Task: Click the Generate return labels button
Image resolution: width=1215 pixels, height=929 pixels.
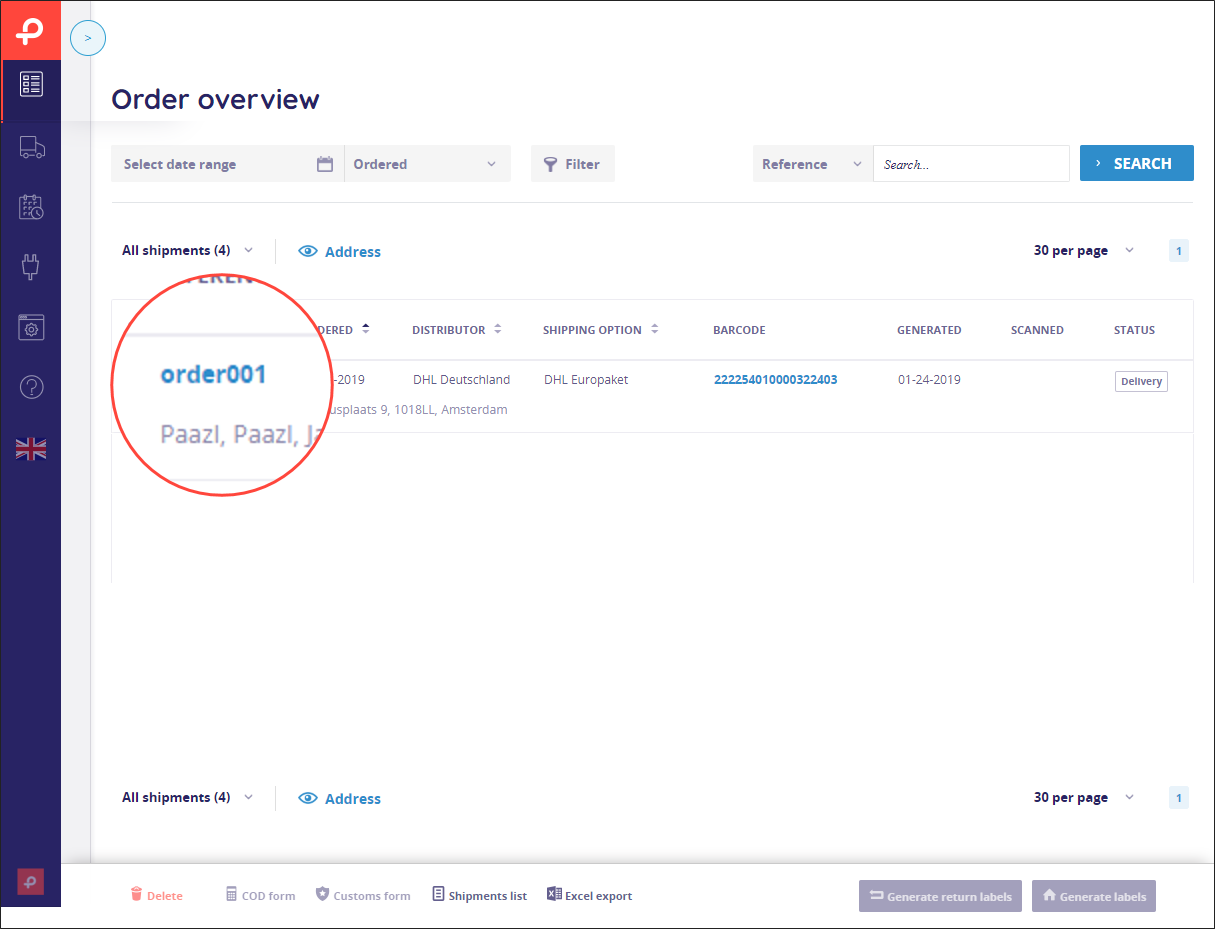Action: 941,896
